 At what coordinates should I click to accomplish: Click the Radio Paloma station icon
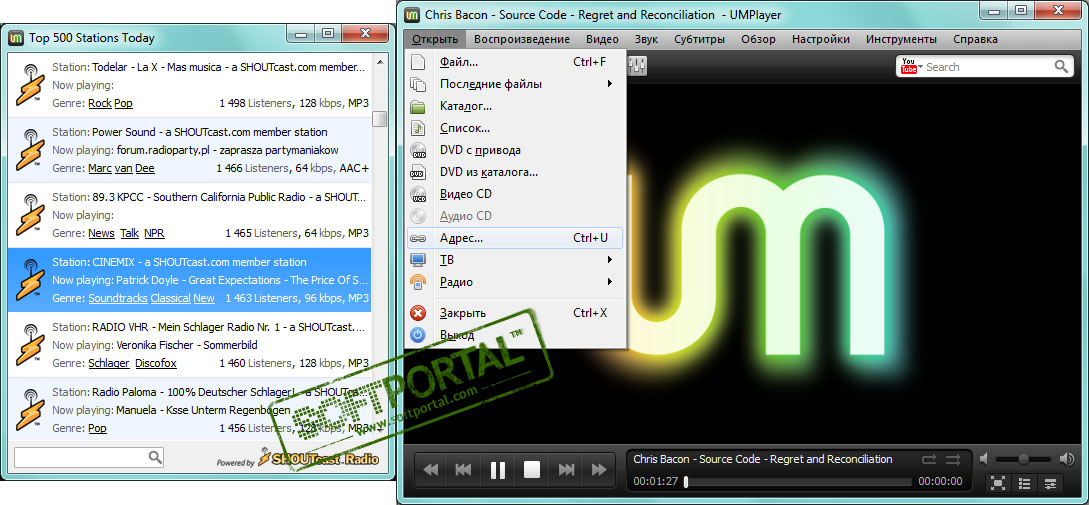tap(30, 410)
